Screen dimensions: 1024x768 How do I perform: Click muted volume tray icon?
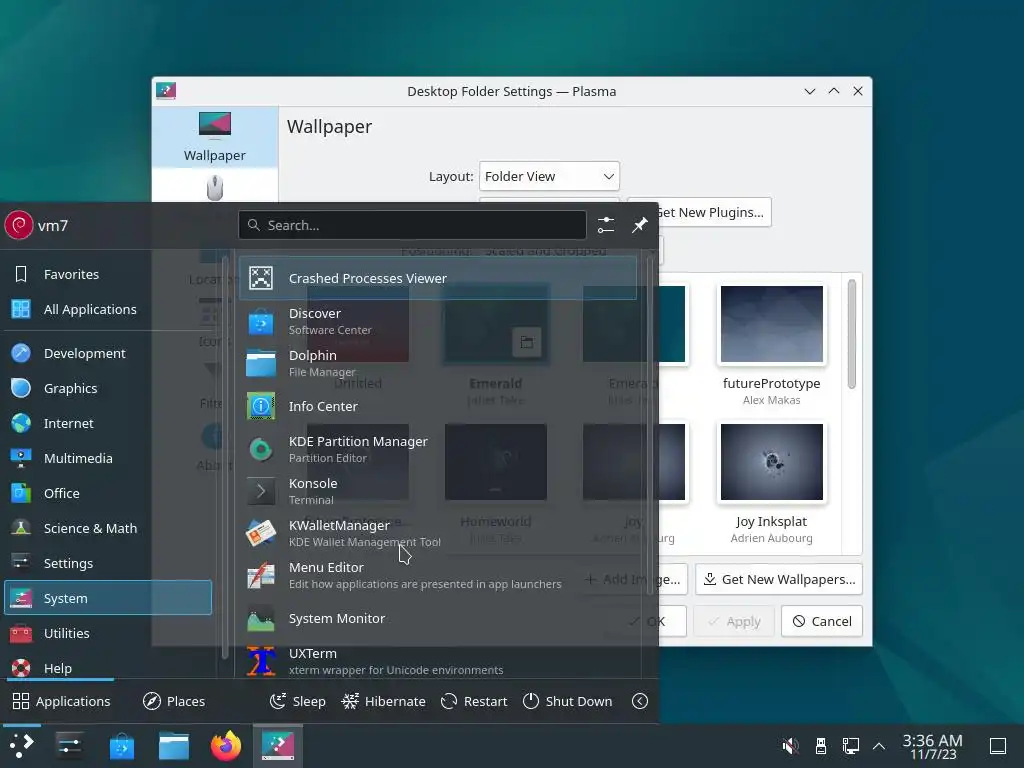[791, 746]
